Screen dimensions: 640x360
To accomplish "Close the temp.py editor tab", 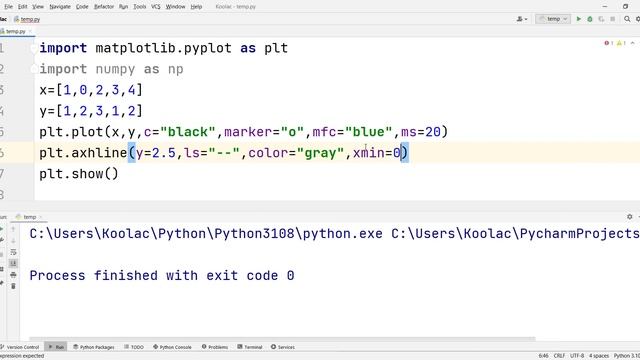I will (30, 31).
